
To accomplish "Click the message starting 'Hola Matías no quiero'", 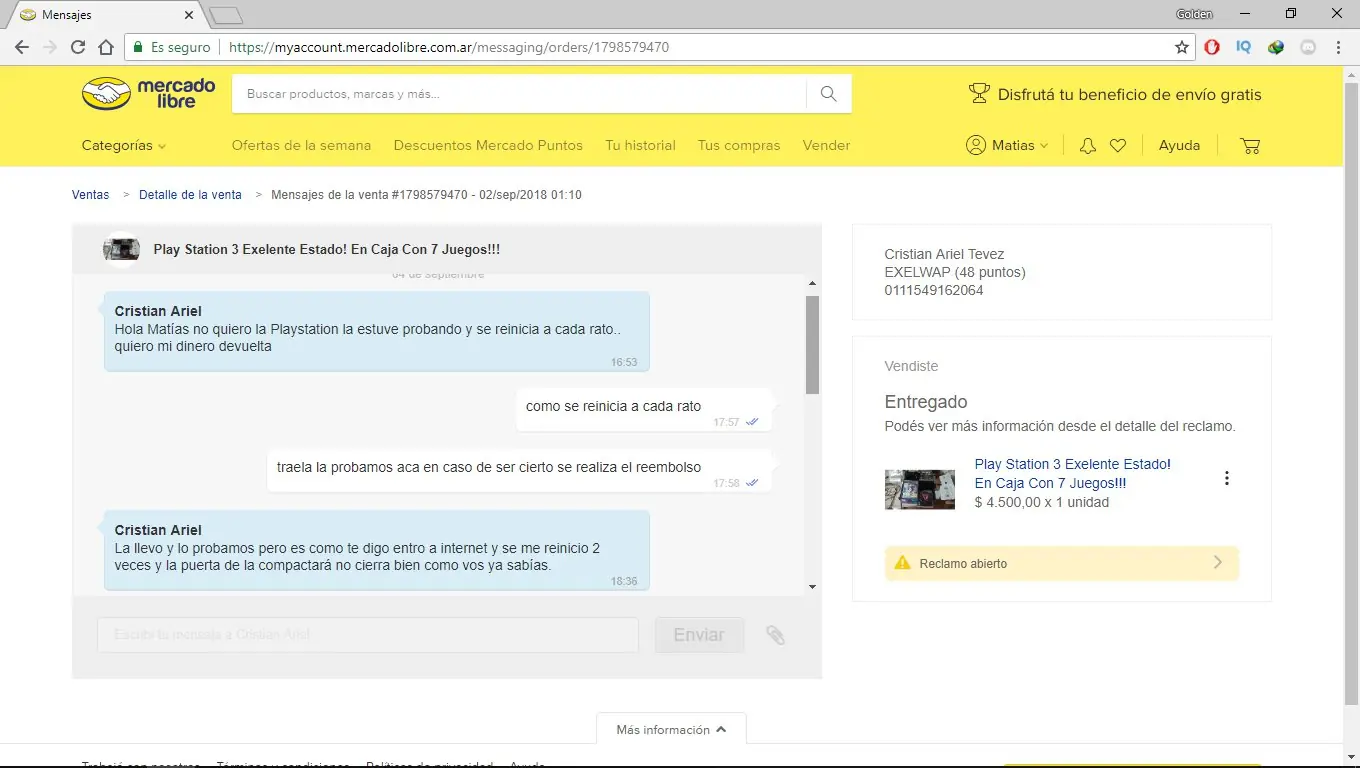I will pyautogui.click(x=377, y=332).
